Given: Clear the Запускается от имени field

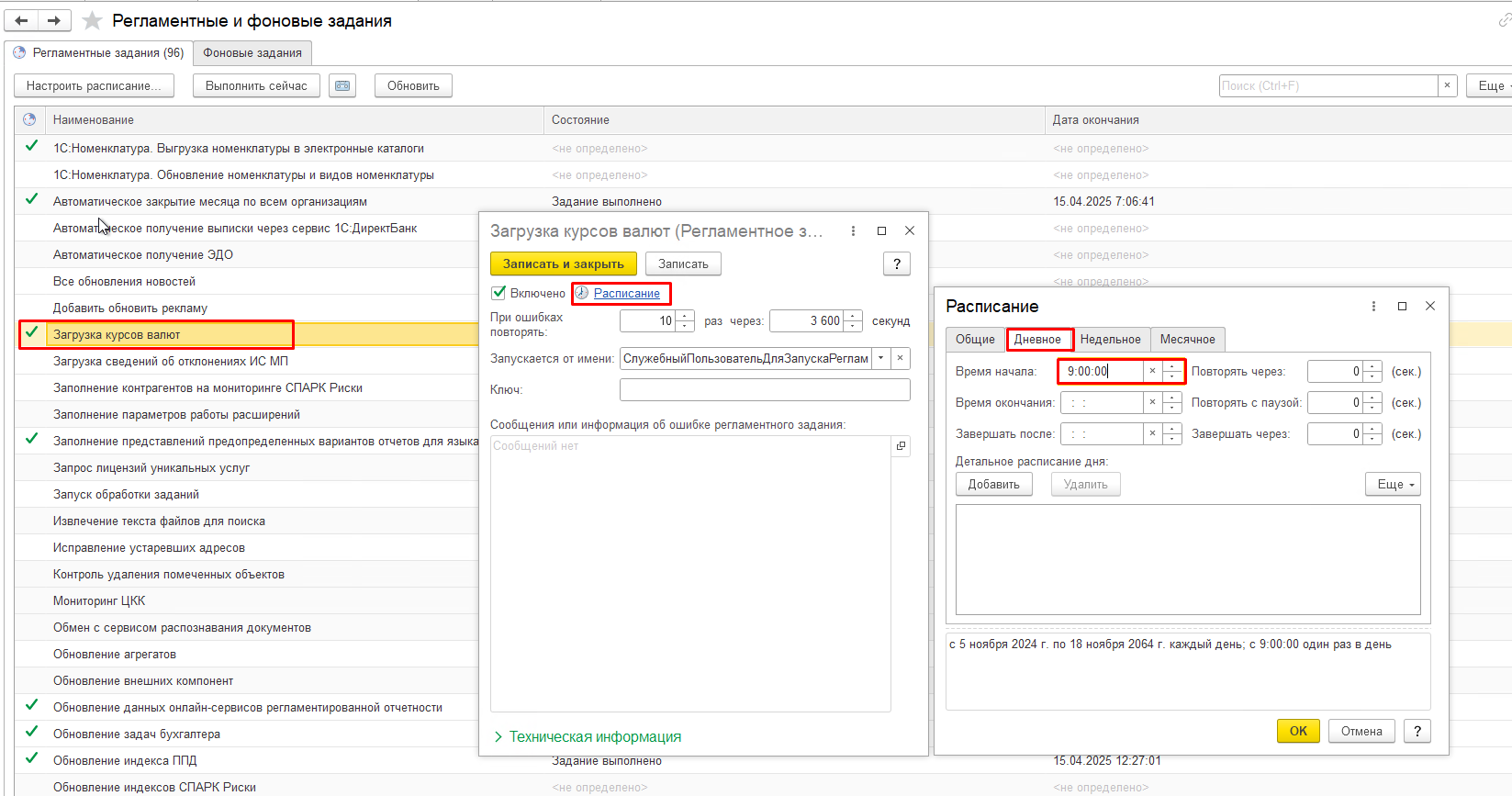Looking at the screenshot, I should click(x=901, y=358).
